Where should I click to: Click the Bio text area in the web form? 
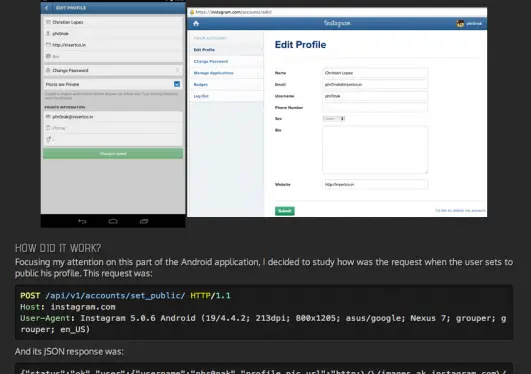pos(375,150)
